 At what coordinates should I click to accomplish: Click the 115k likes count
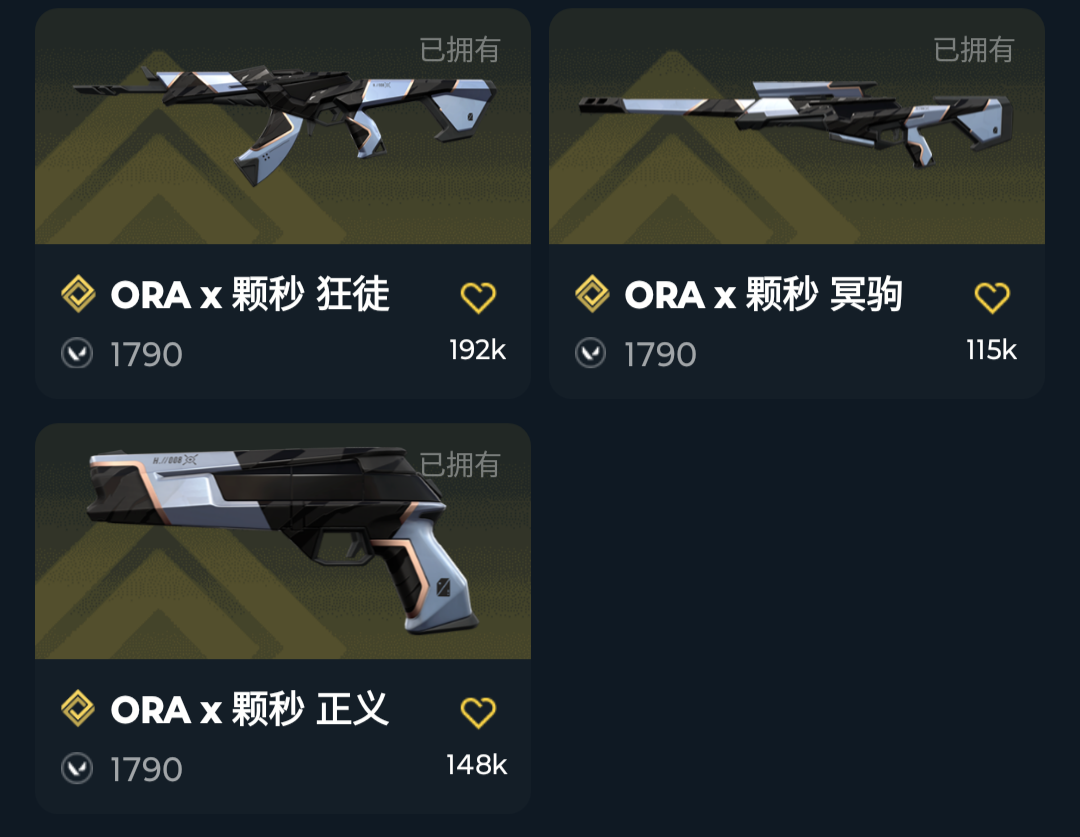coord(991,350)
